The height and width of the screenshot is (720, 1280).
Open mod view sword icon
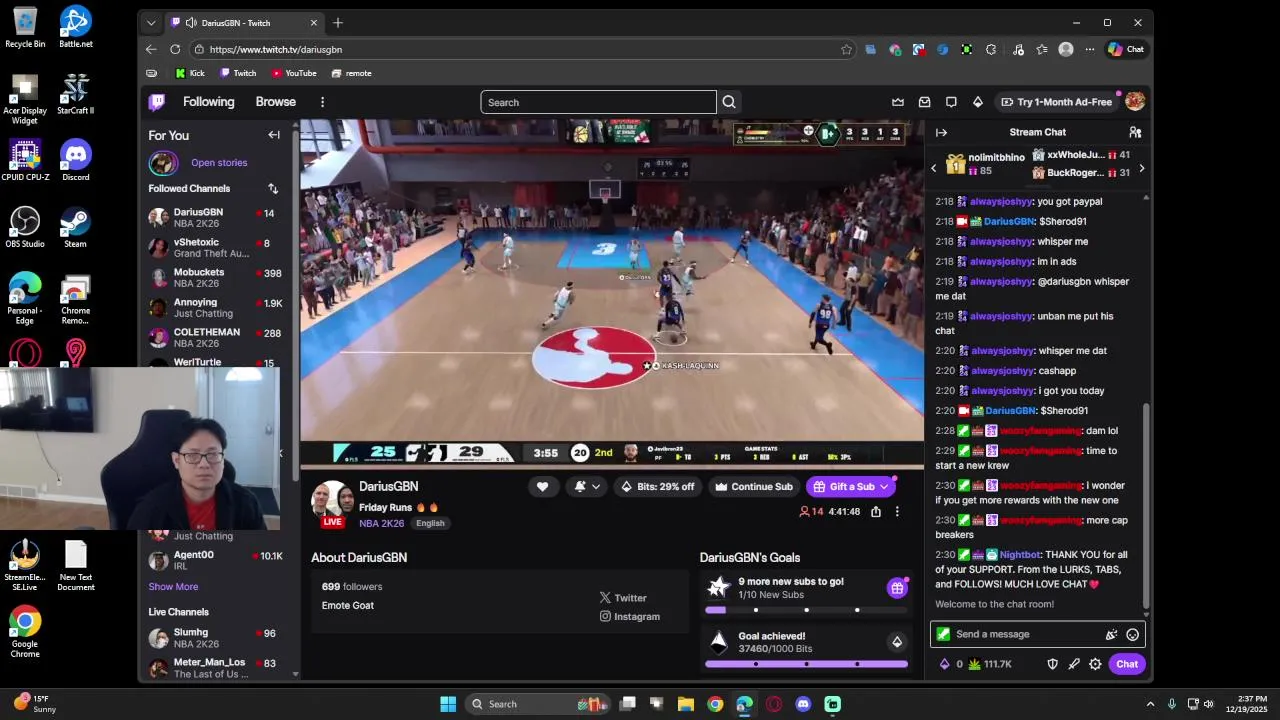click(x=1074, y=664)
